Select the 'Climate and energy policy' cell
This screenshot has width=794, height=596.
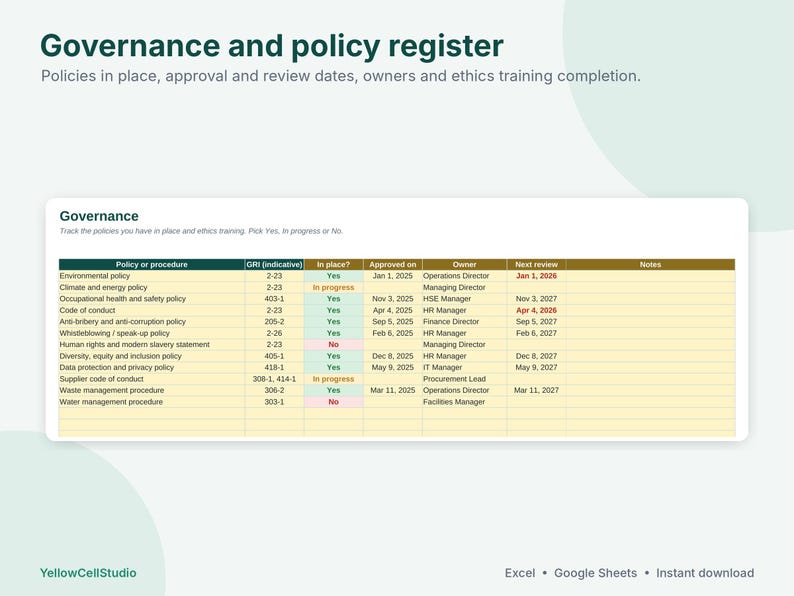[x=152, y=287]
